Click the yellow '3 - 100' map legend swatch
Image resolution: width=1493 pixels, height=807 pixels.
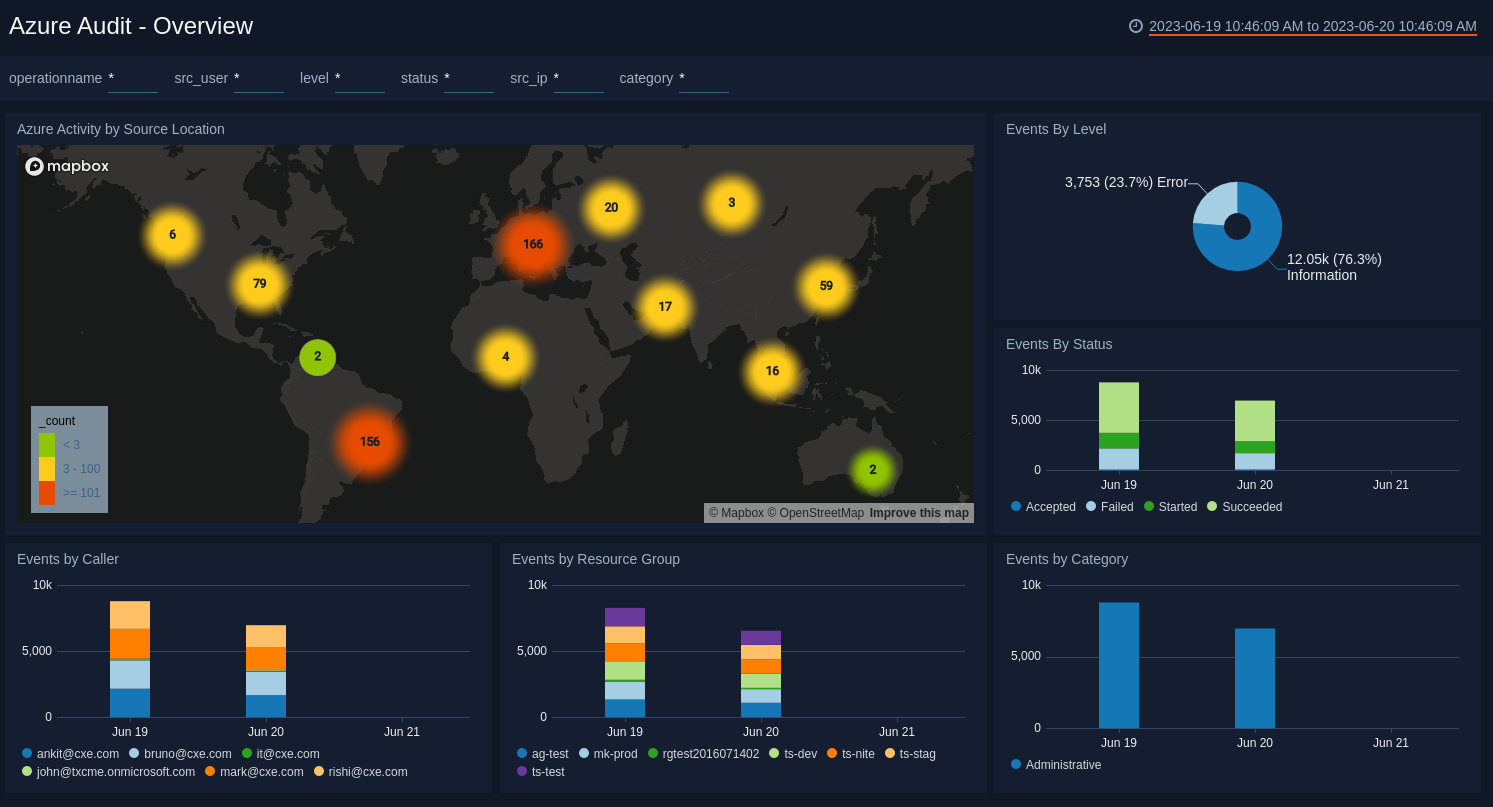(x=47, y=469)
